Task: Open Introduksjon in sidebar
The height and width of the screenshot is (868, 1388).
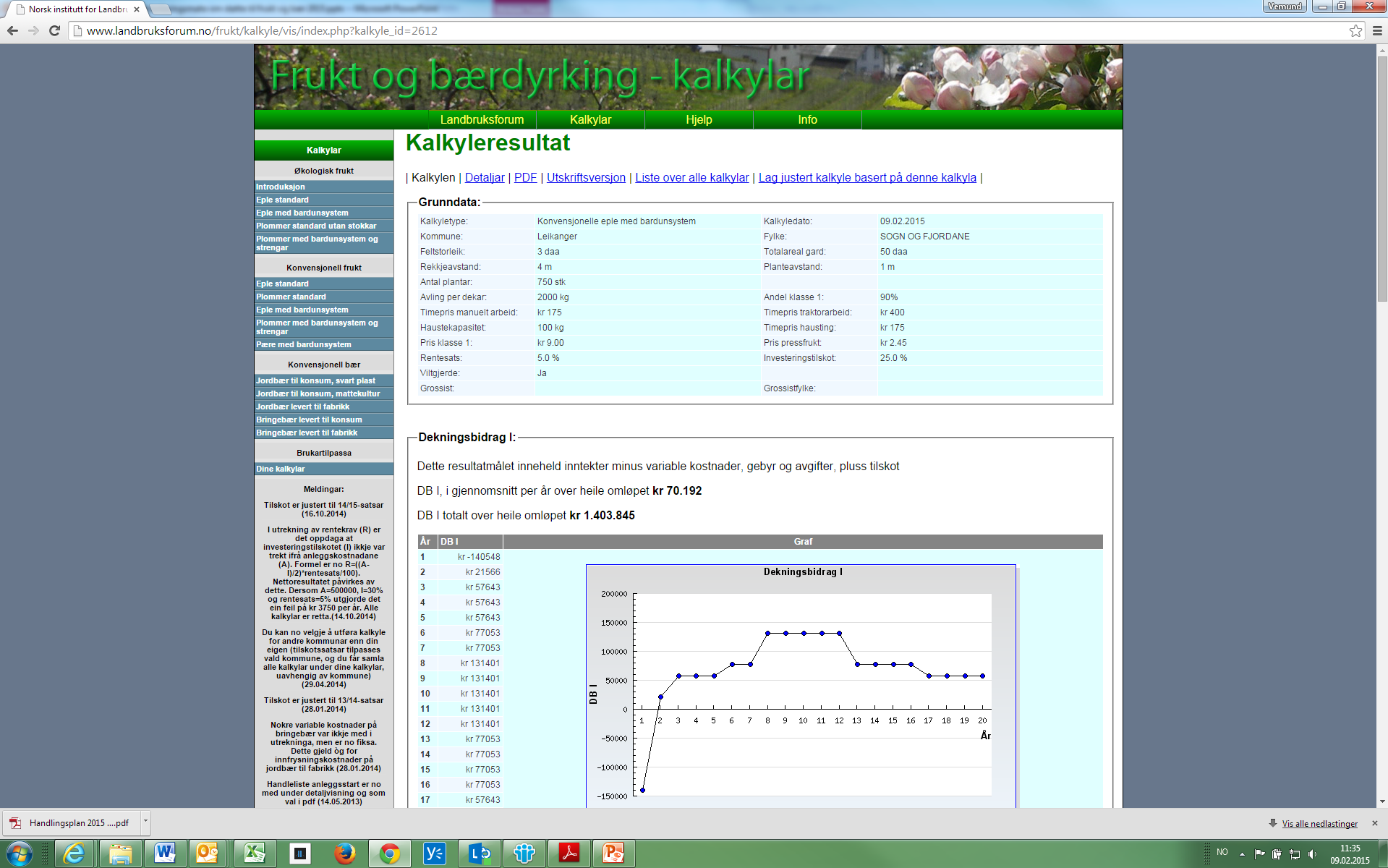Action: [x=324, y=187]
